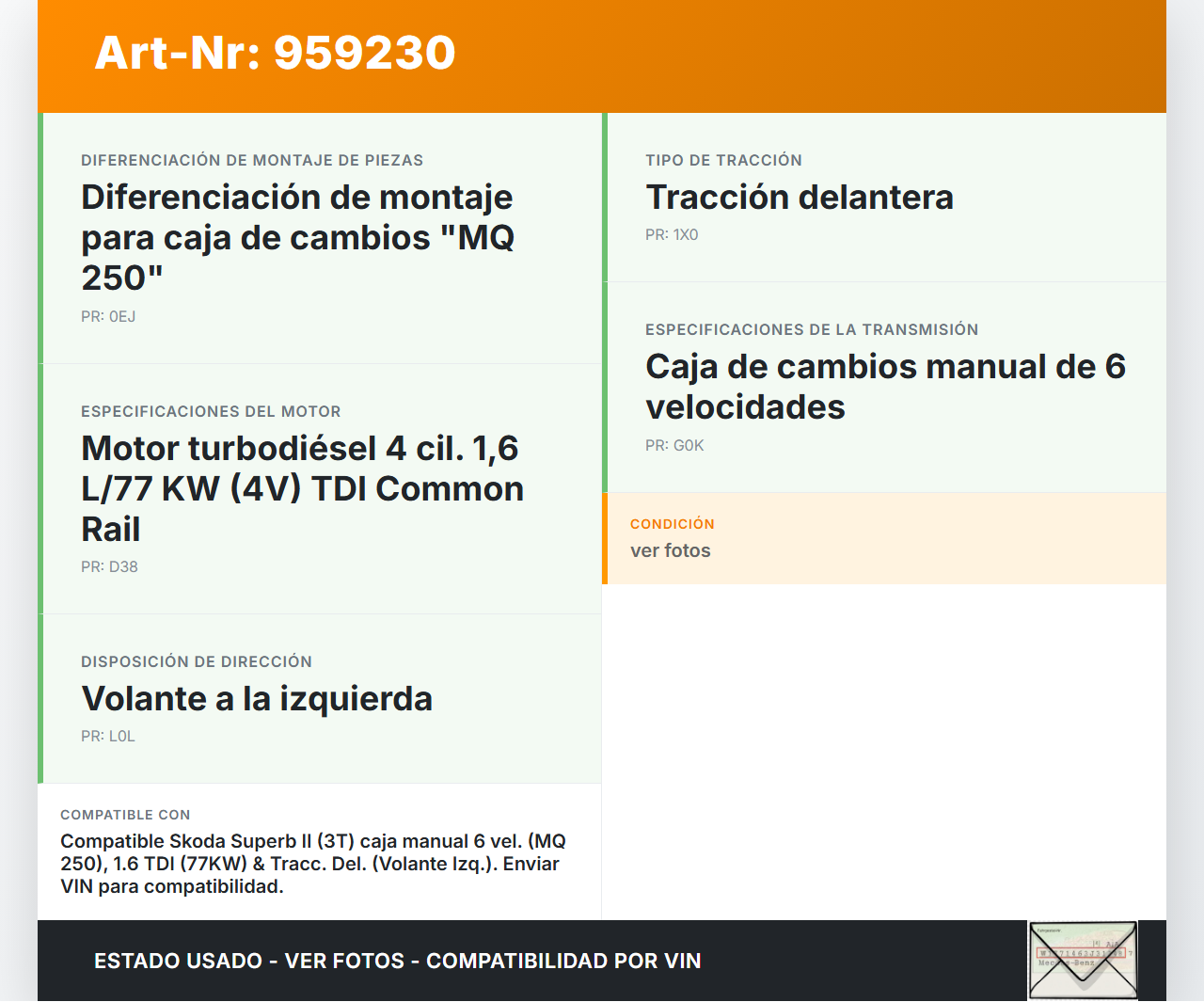The image size is (1204, 1002).
Task: Click the Estado usado footer banner text
Action: click(x=397, y=961)
